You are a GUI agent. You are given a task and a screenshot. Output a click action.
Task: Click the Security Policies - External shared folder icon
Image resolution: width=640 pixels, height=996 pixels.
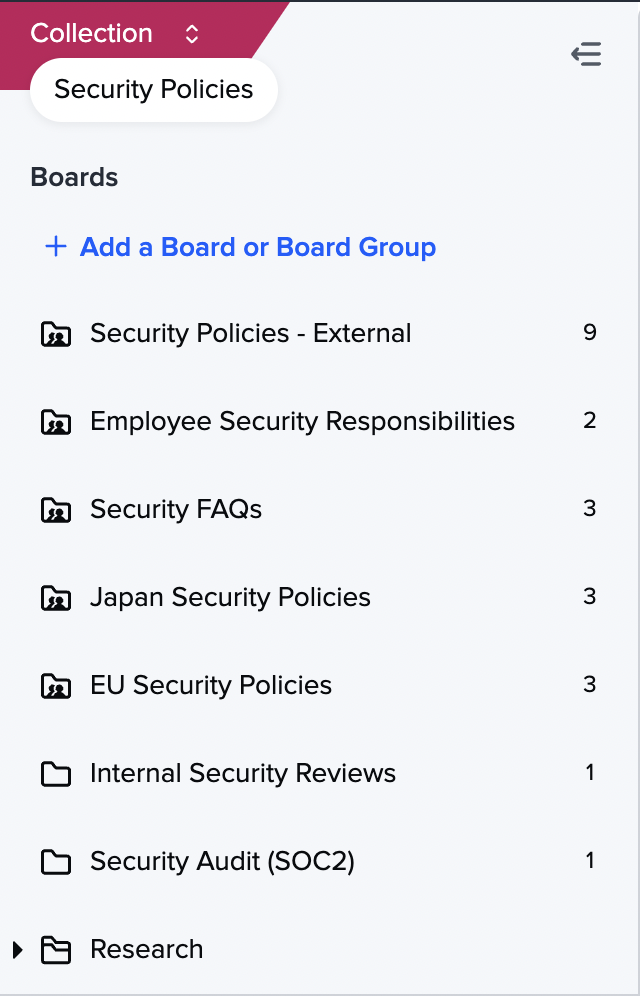(x=56, y=334)
